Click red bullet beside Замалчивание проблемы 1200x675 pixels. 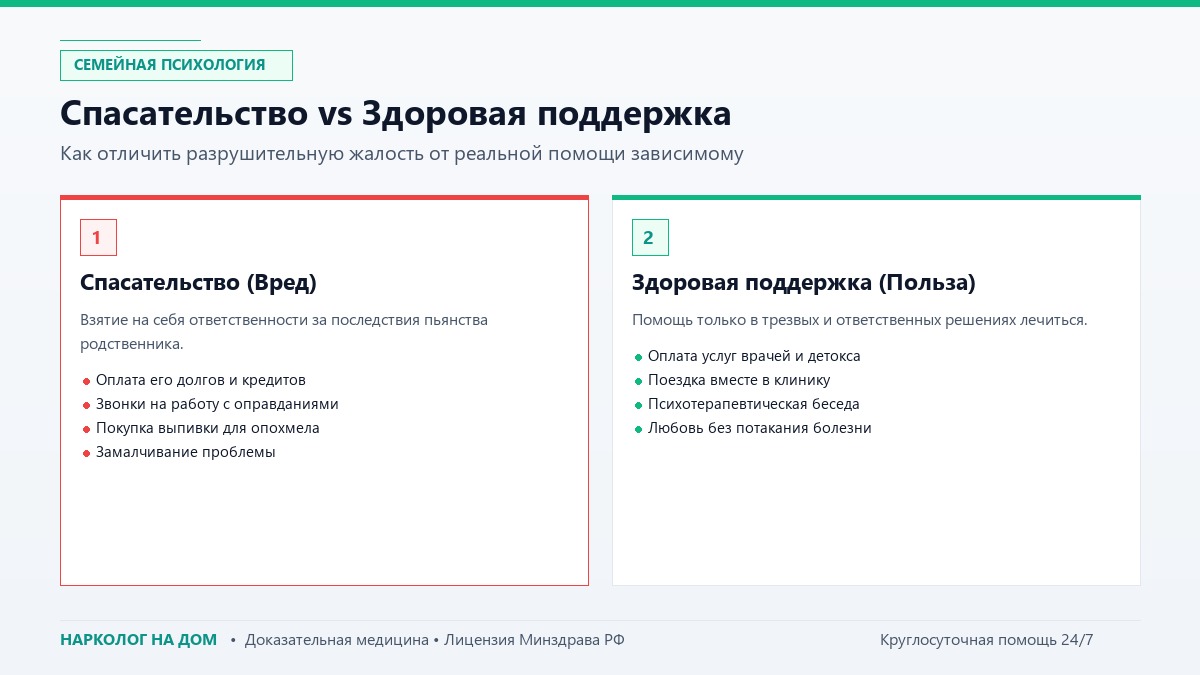click(86, 453)
